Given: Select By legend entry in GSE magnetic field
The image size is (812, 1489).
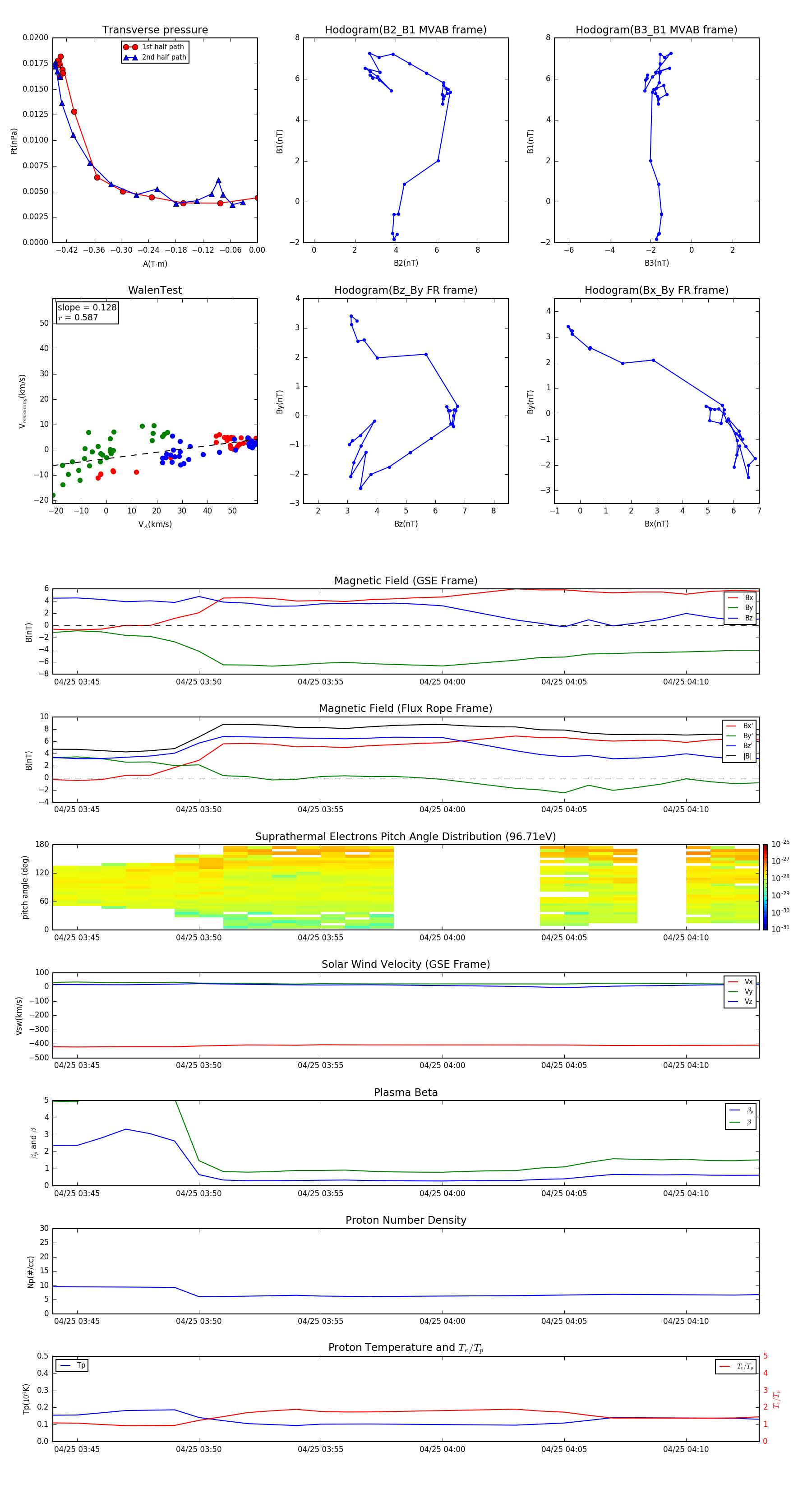Looking at the screenshot, I should tap(740, 607).
